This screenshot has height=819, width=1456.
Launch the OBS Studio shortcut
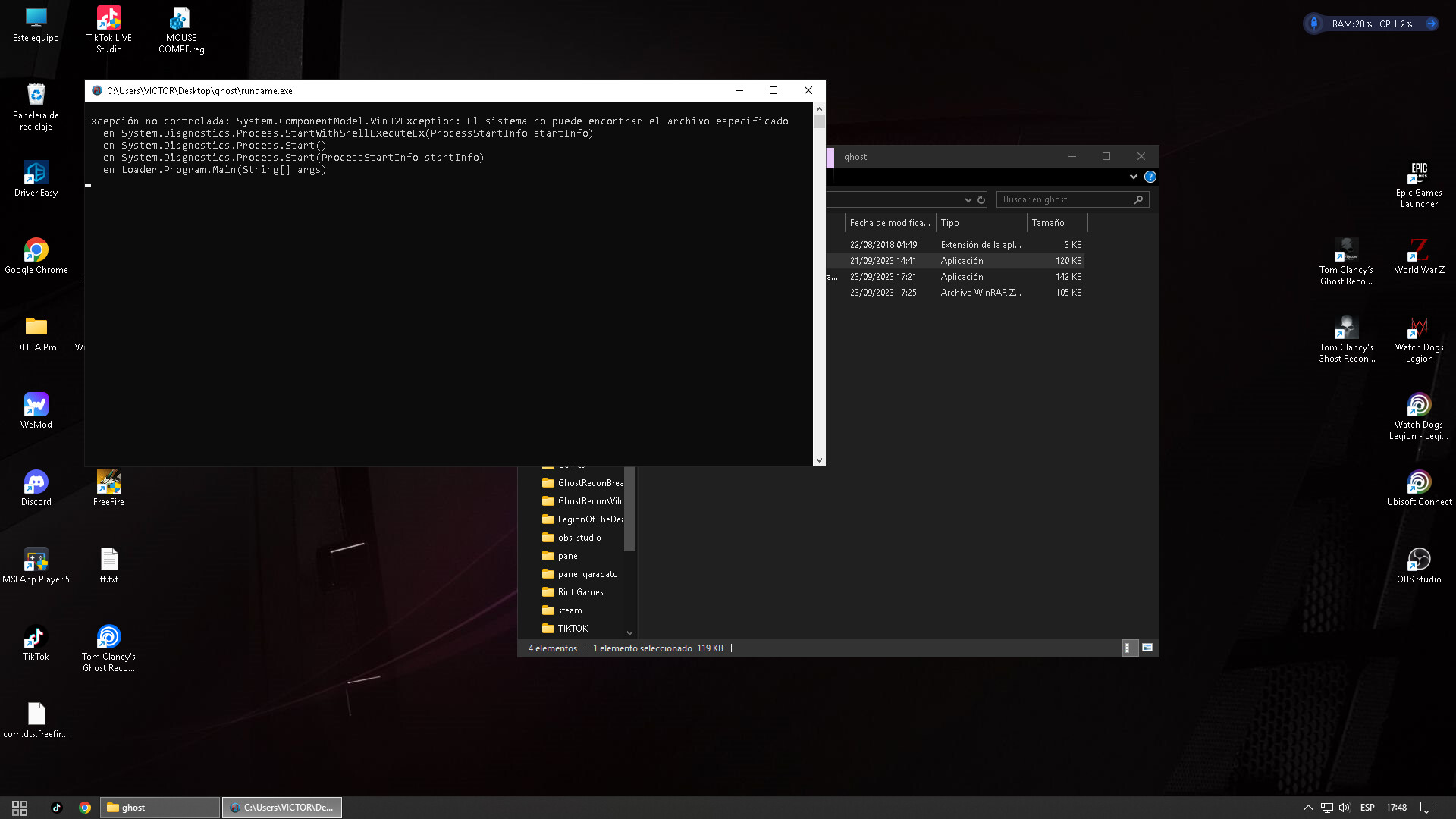coord(1418,560)
